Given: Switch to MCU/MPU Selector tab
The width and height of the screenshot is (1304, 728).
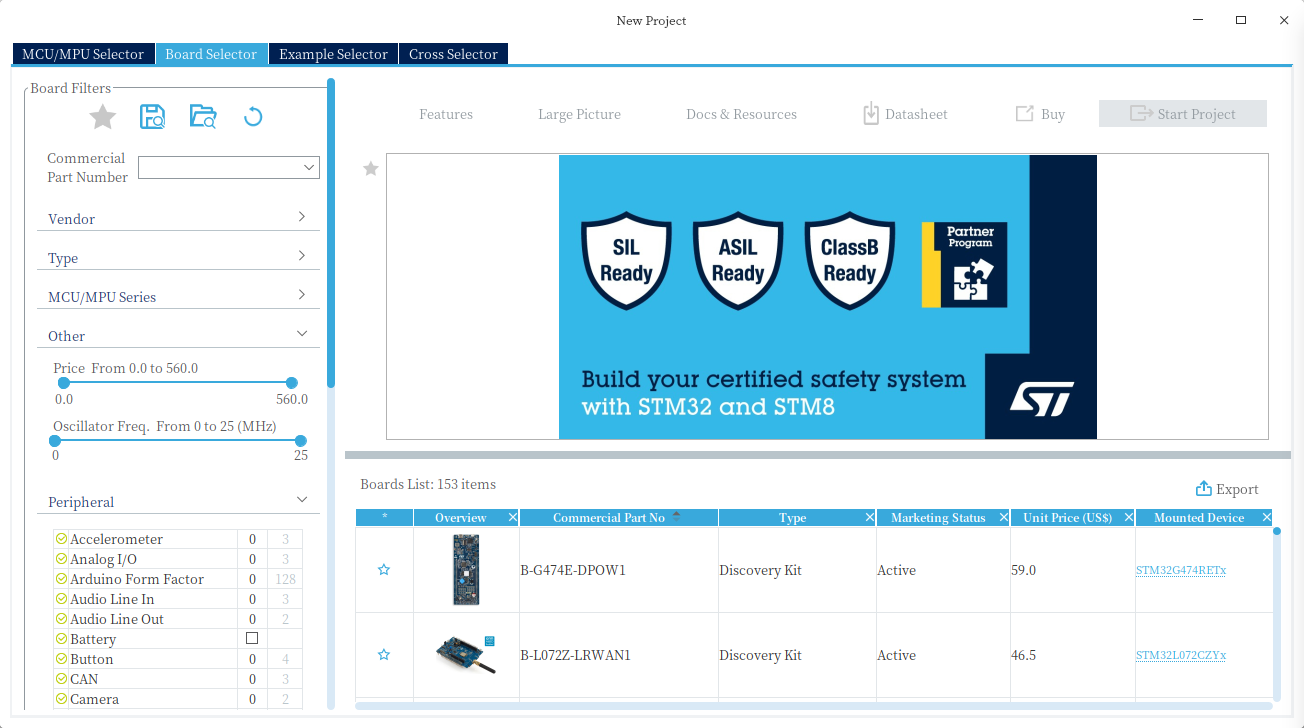Looking at the screenshot, I should (x=83, y=54).
